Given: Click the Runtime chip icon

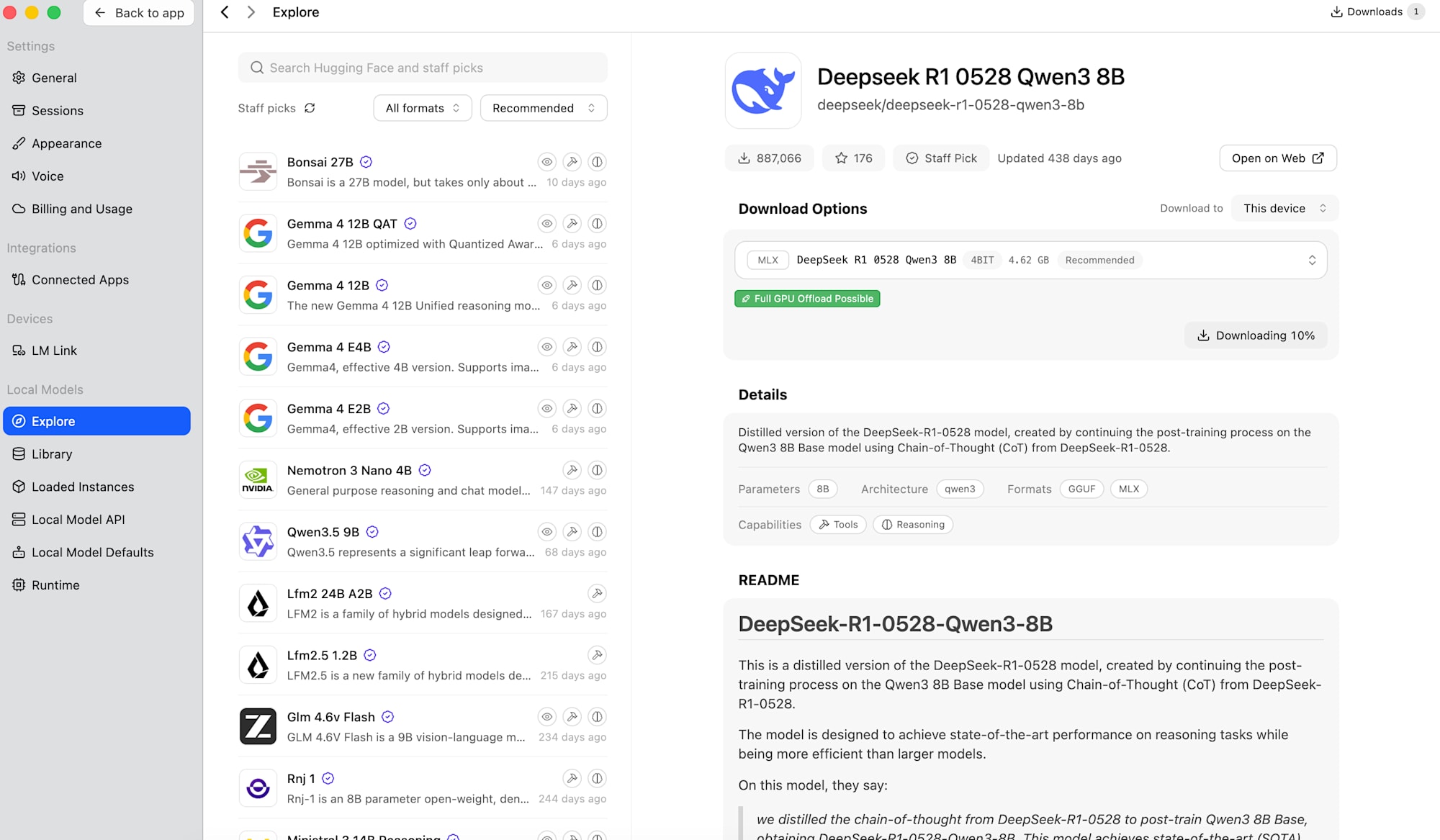Looking at the screenshot, I should coord(19,585).
